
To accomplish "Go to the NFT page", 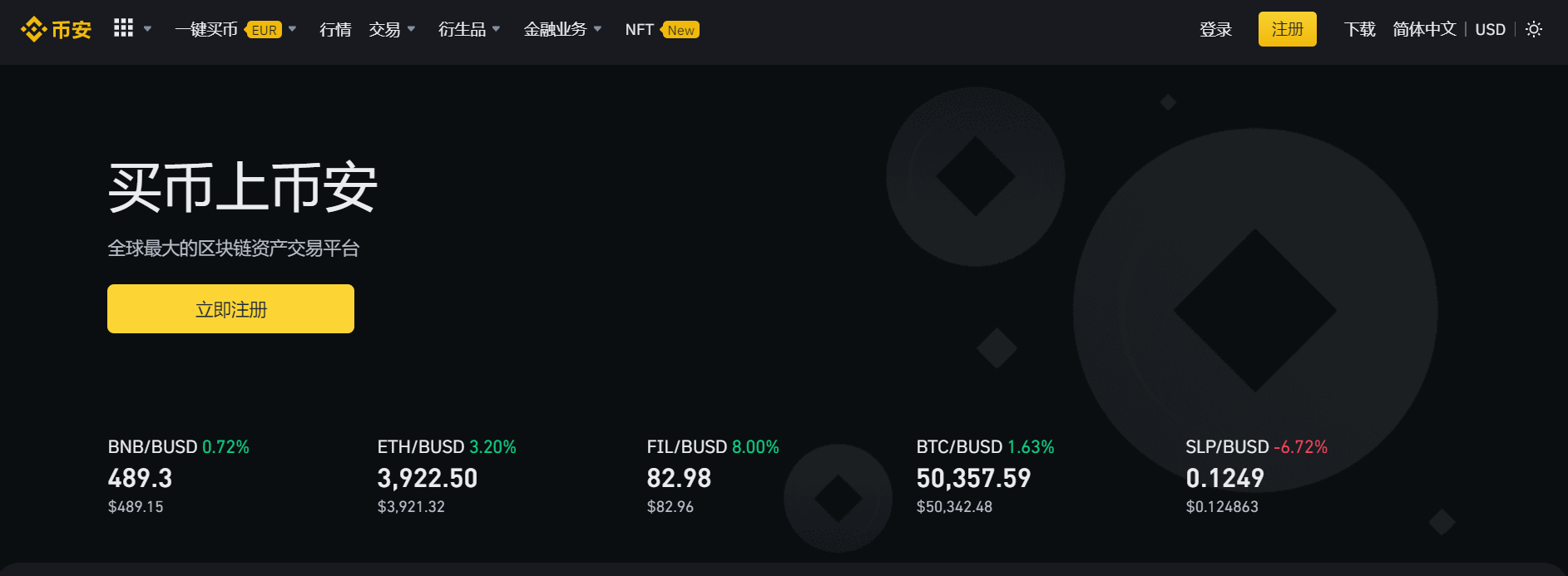I will coord(639,30).
